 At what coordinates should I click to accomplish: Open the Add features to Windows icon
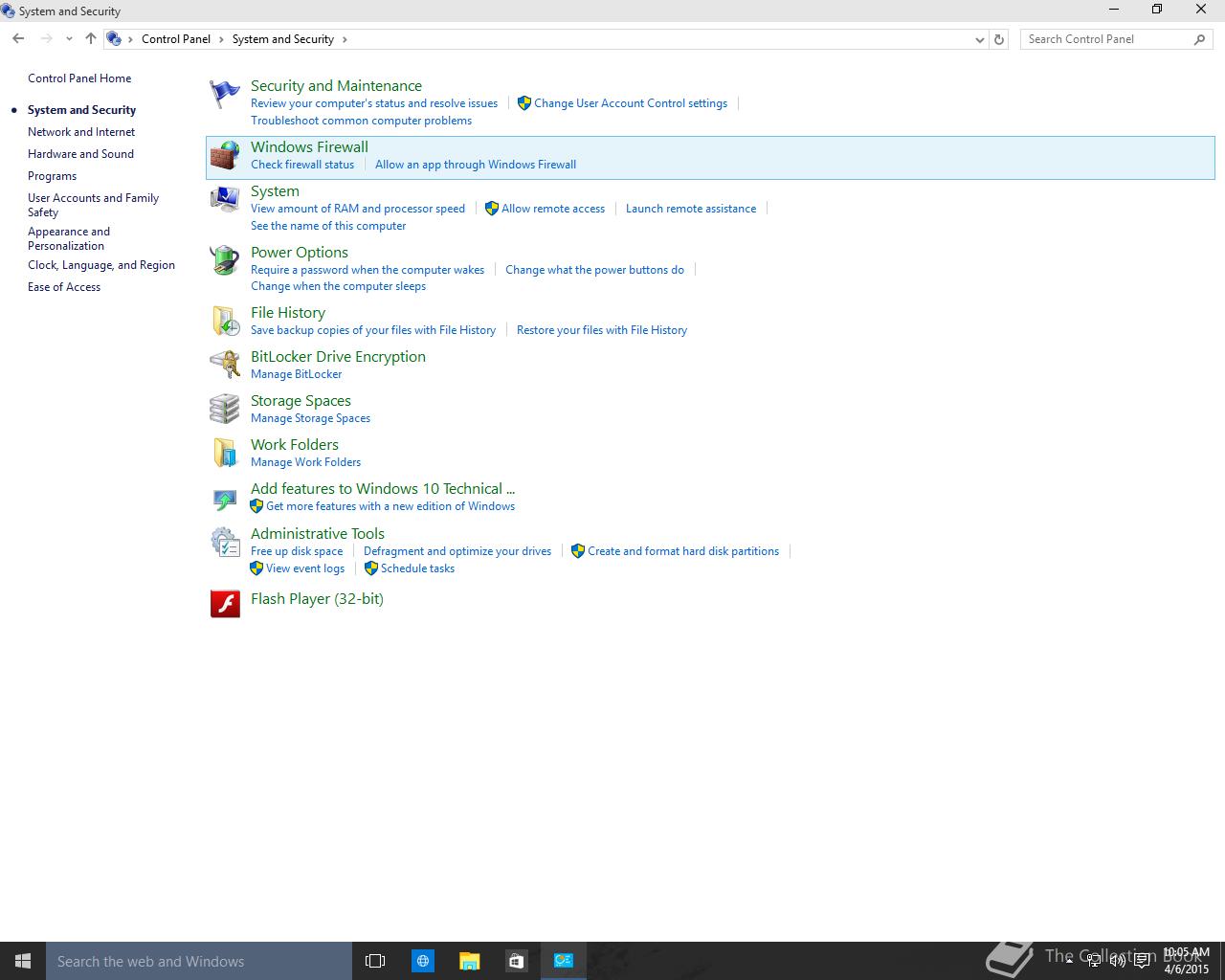(x=225, y=498)
